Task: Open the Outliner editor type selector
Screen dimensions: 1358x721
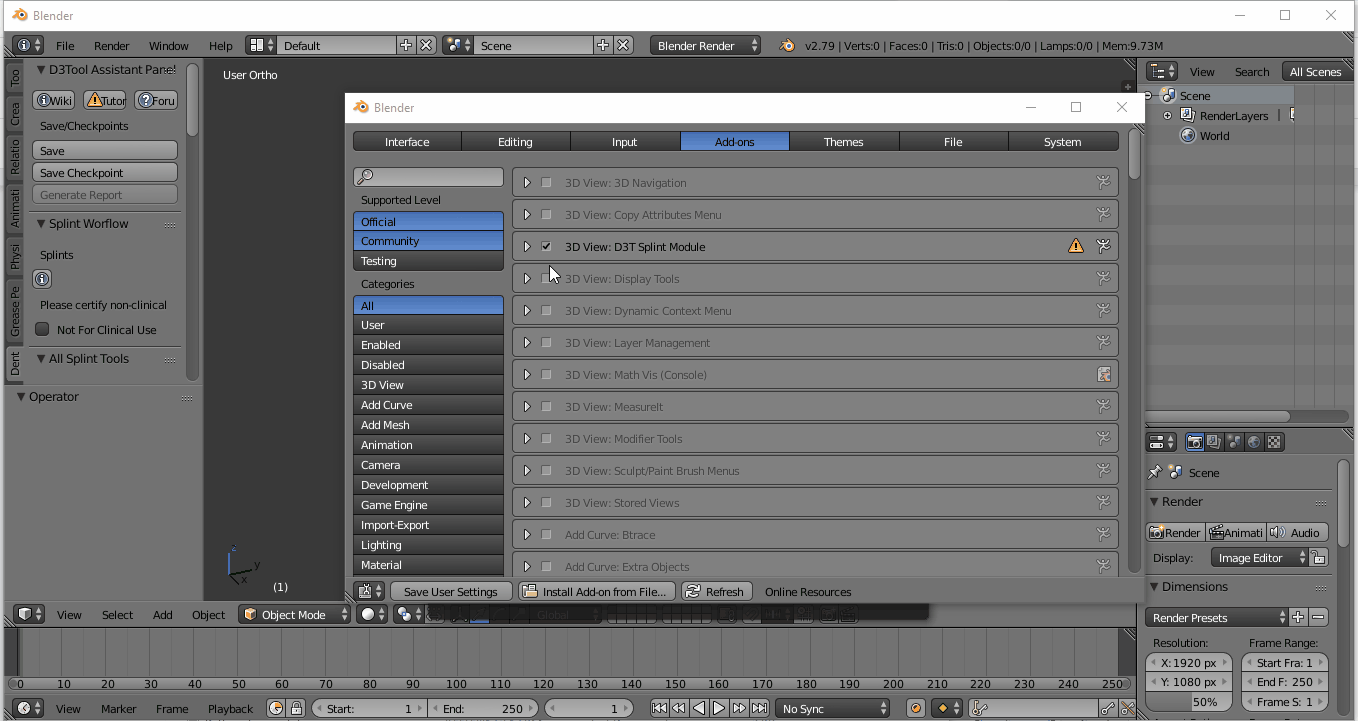Action: (x=1161, y=71)
